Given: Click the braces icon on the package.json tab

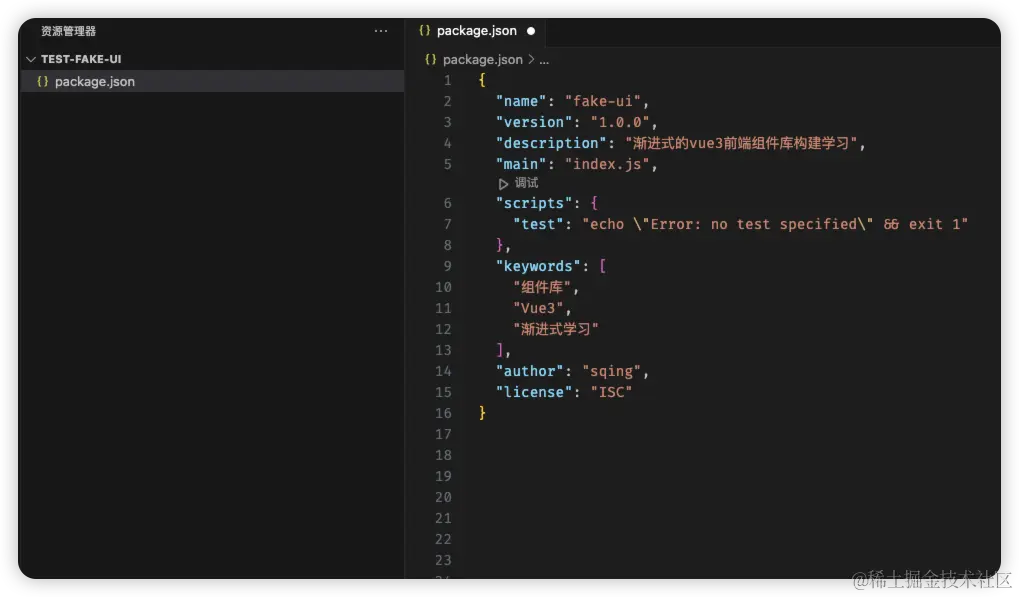Looking at the screenshot, I should pos(424,31).
